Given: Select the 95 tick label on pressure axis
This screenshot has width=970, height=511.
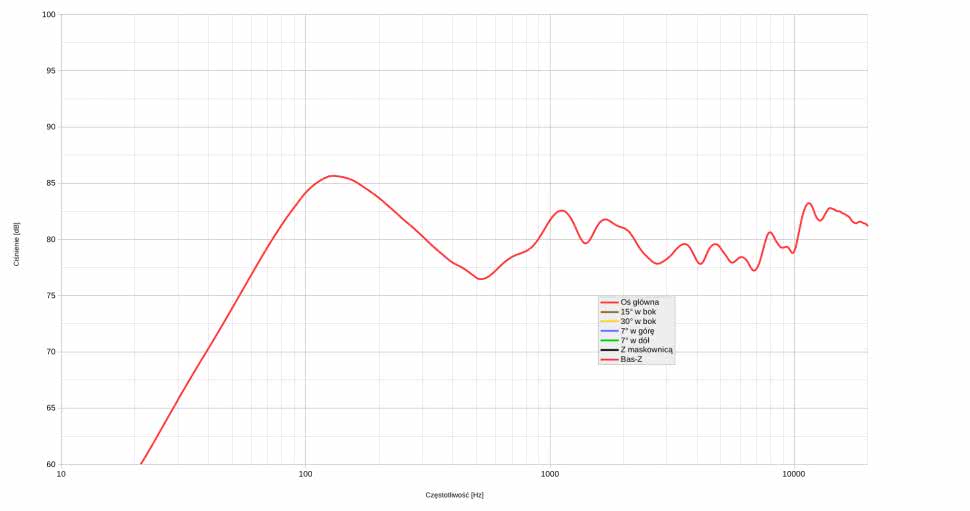Looking at the screenshot, I should coord(50,71).
